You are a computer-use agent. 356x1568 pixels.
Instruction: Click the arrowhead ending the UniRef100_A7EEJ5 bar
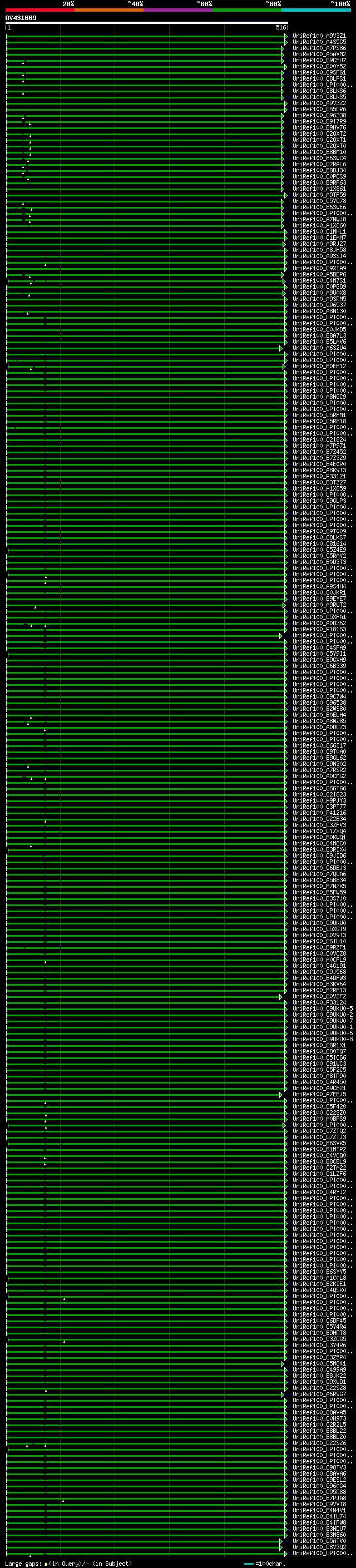(281, 1095)
